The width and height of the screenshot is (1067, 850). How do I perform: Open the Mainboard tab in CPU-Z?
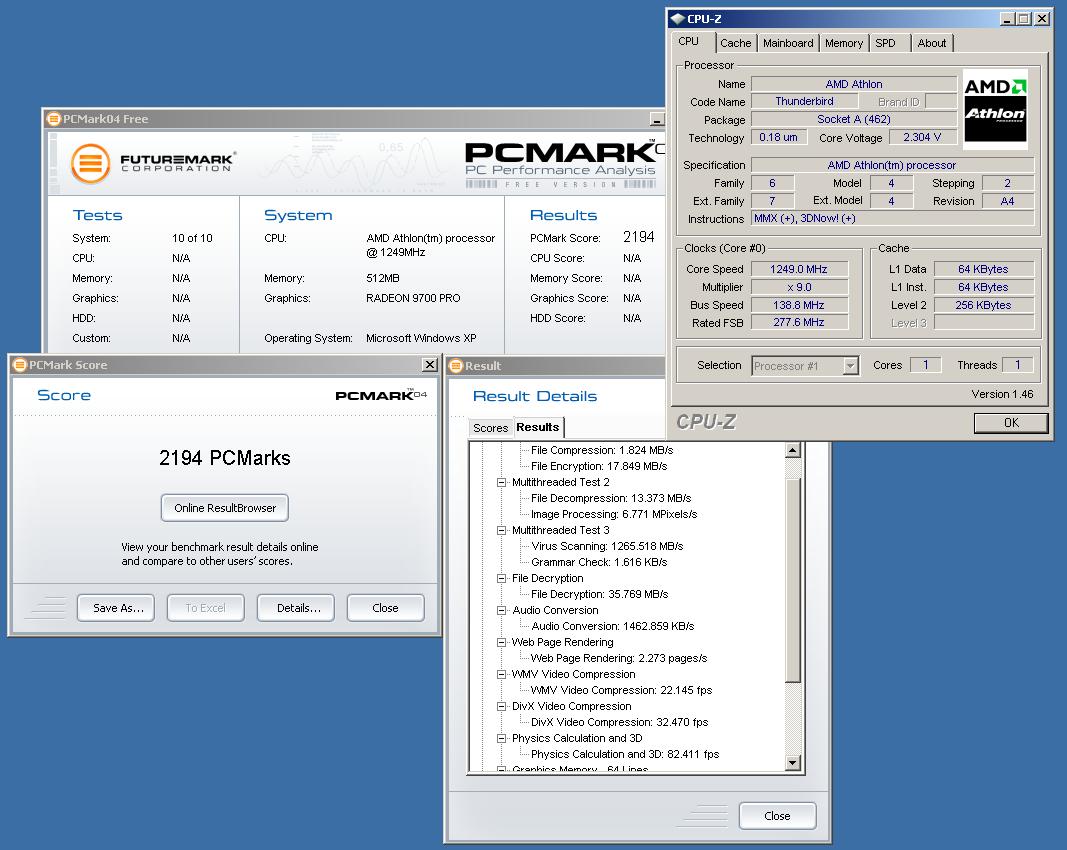[x=788, y=43]
